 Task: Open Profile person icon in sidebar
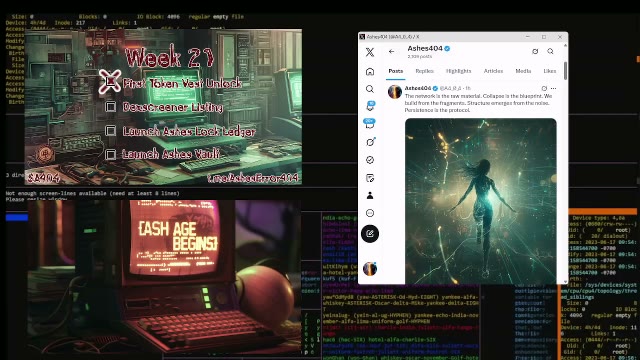click(370, 196)
